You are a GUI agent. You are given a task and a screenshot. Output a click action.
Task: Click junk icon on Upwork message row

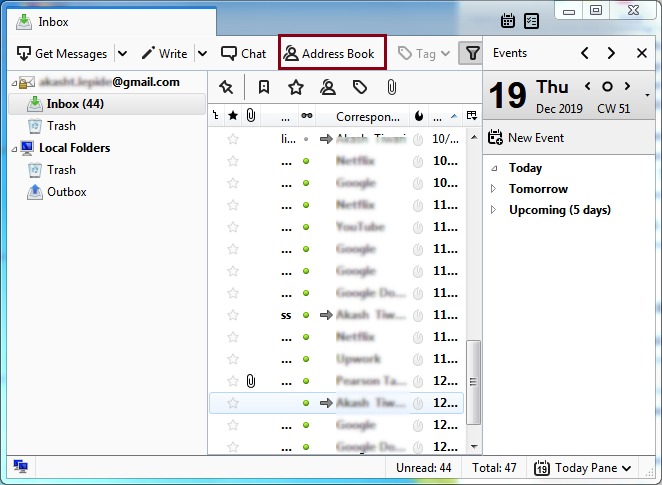point(418,359)
